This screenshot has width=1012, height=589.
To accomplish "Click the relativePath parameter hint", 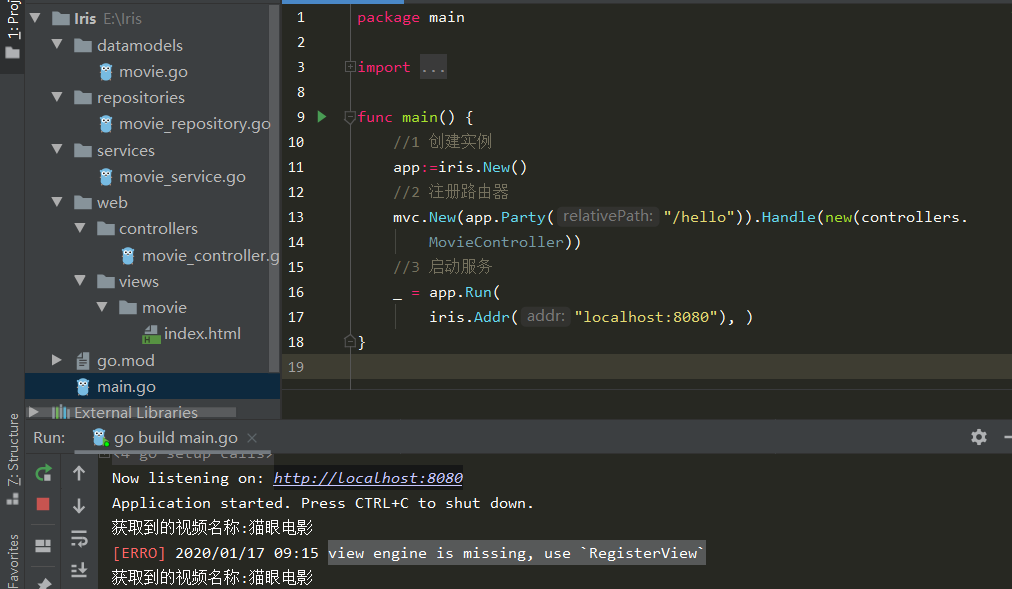I will coord(608,216).
